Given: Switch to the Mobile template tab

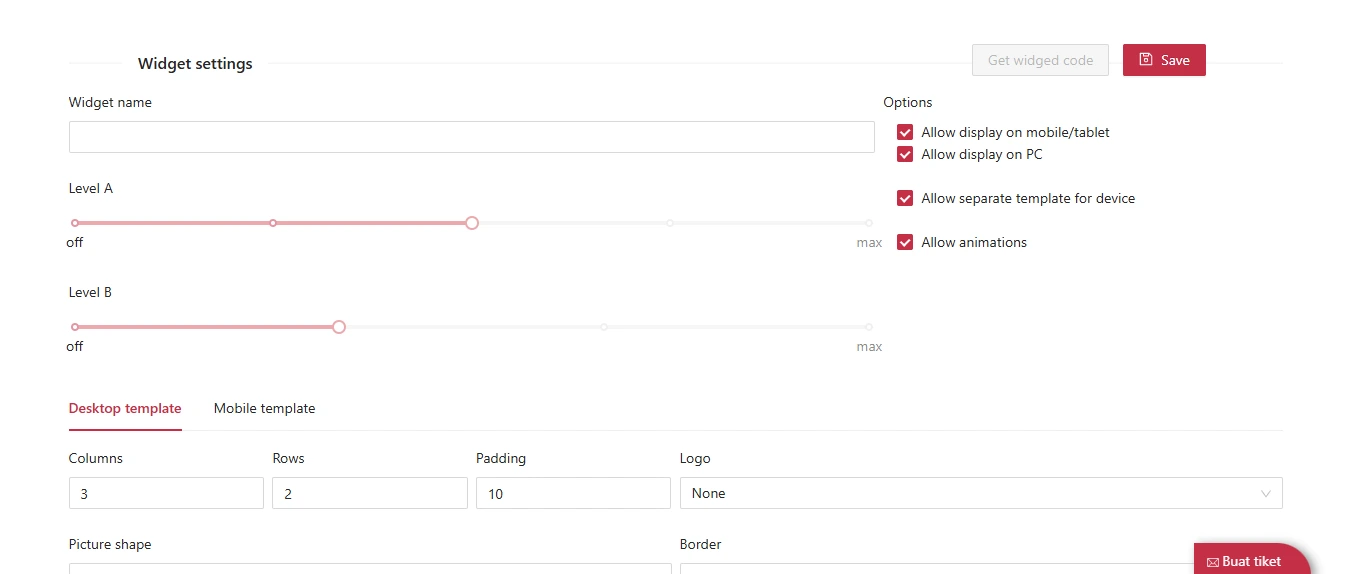Looking at the screenshot, I should [x=264, y=408].
